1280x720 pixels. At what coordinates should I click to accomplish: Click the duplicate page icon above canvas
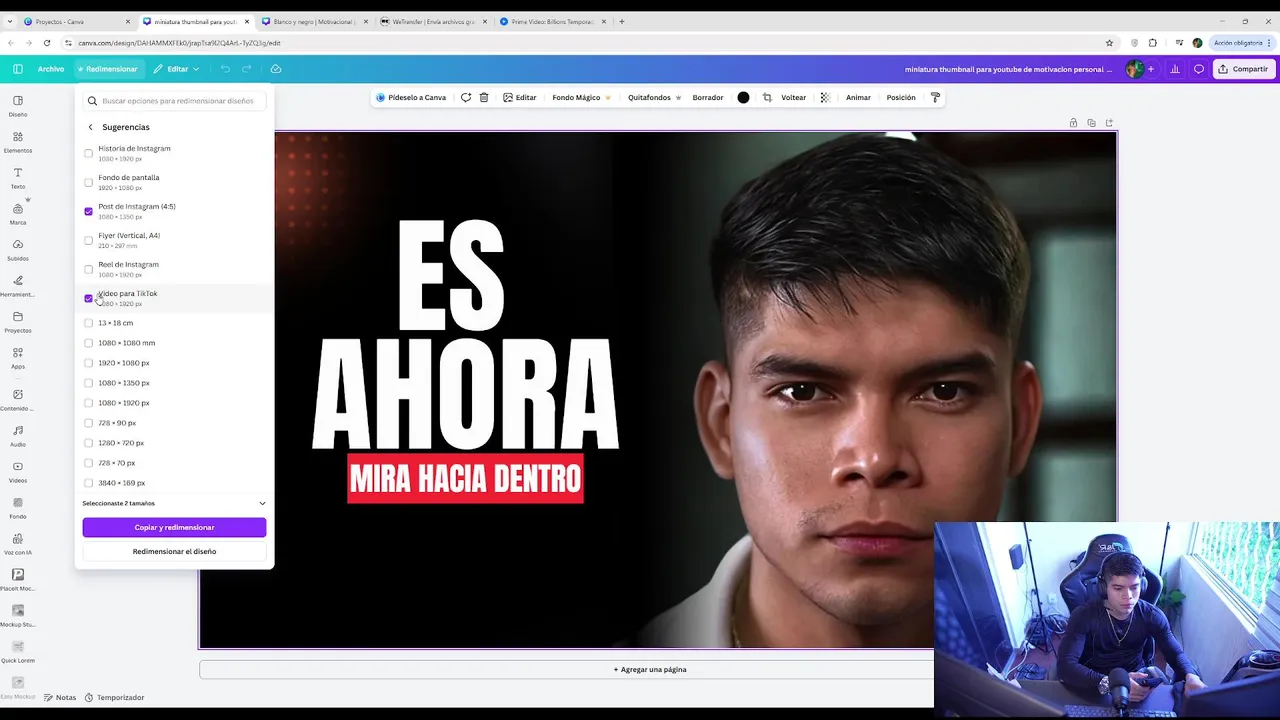coord(1091,123)
